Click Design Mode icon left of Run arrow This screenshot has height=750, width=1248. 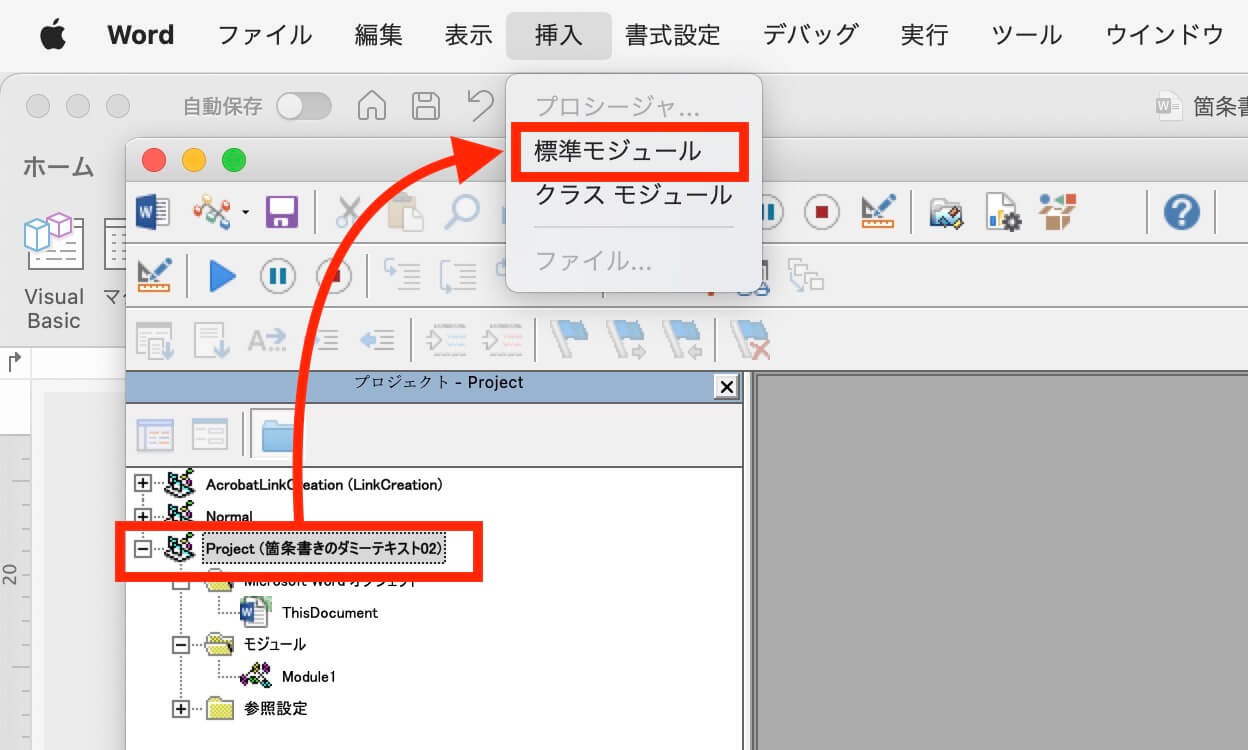(x=154, y=275)
